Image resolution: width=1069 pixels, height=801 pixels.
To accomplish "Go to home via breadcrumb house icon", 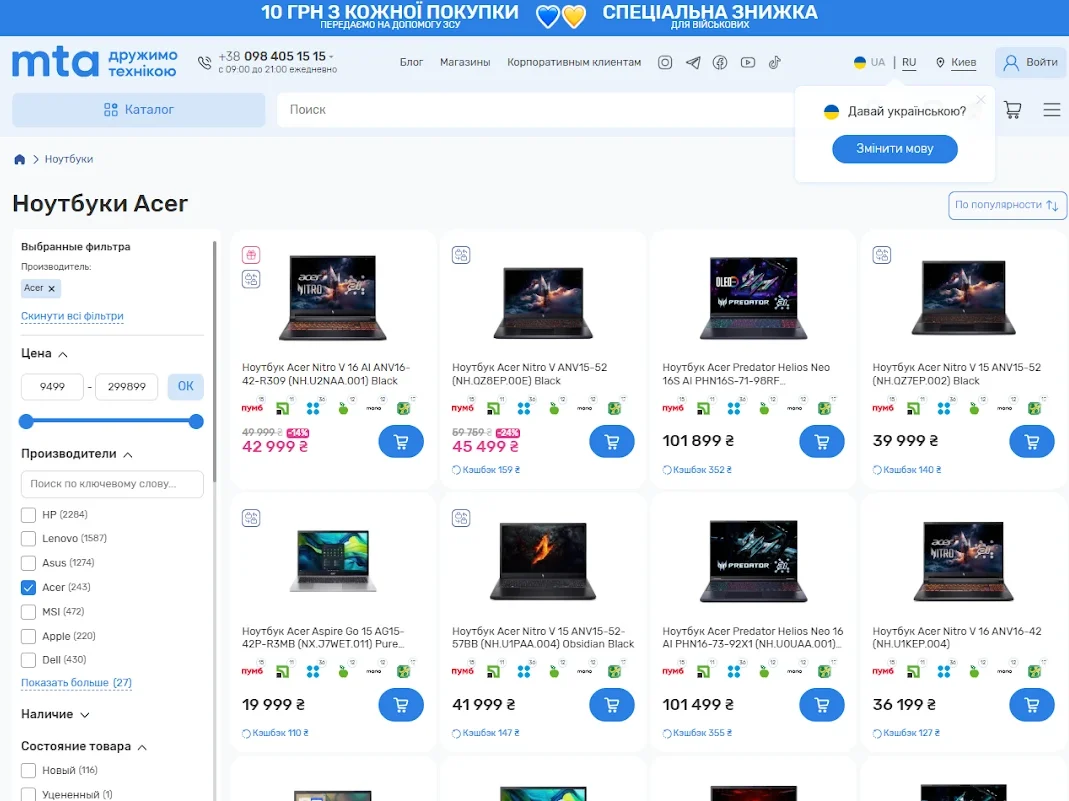I will click(20, 159).
